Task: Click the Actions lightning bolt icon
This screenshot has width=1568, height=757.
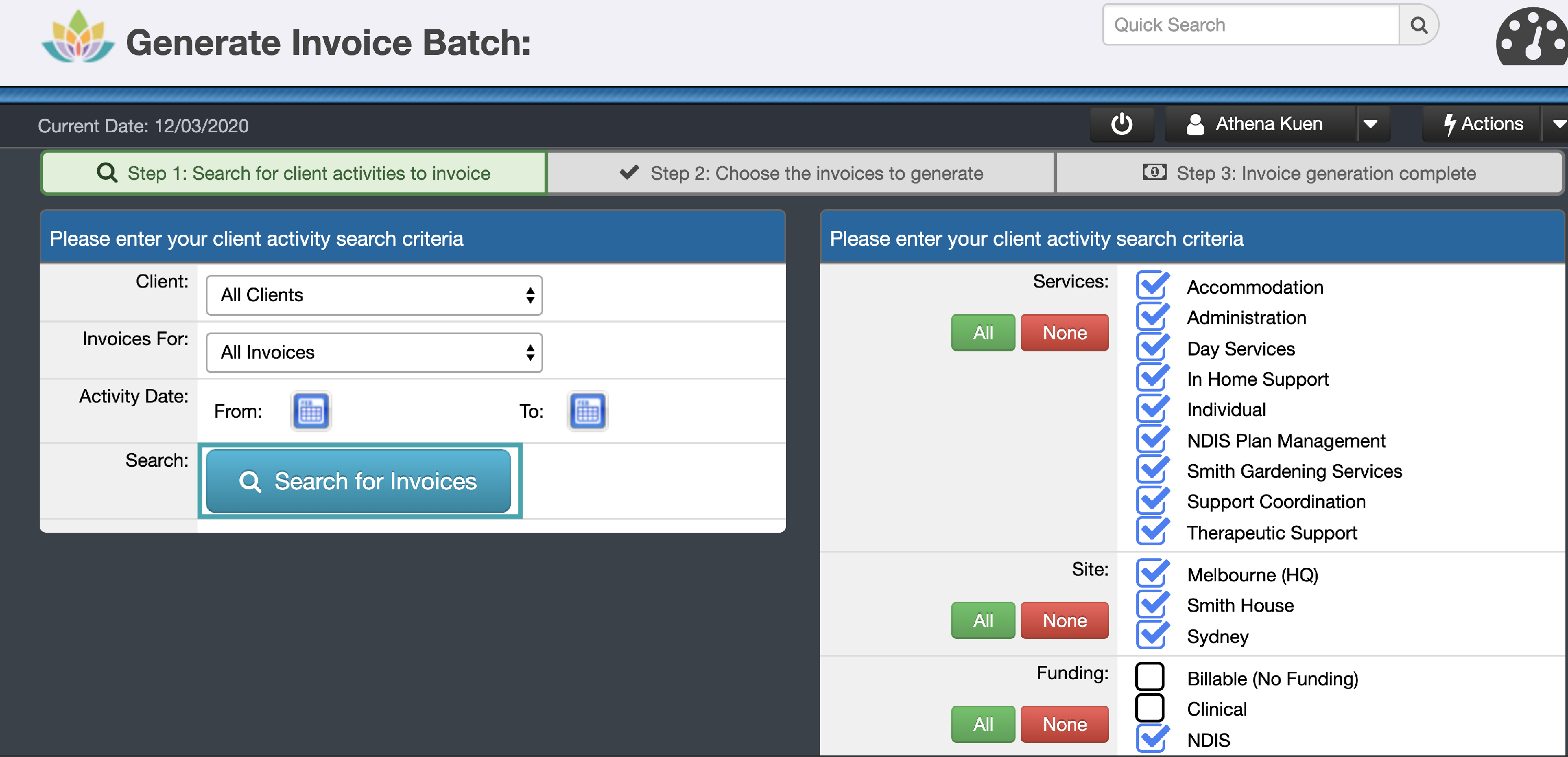Action: (1450, 123)
